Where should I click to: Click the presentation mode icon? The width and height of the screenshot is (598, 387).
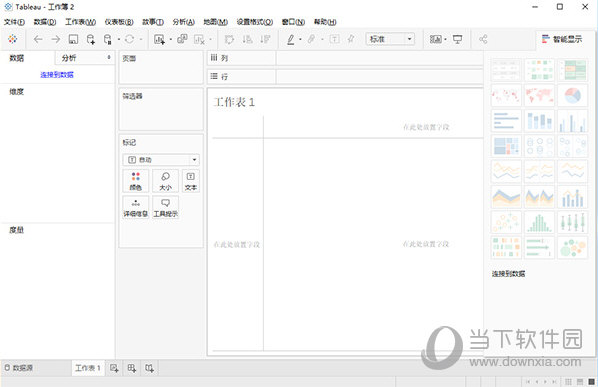457,39
